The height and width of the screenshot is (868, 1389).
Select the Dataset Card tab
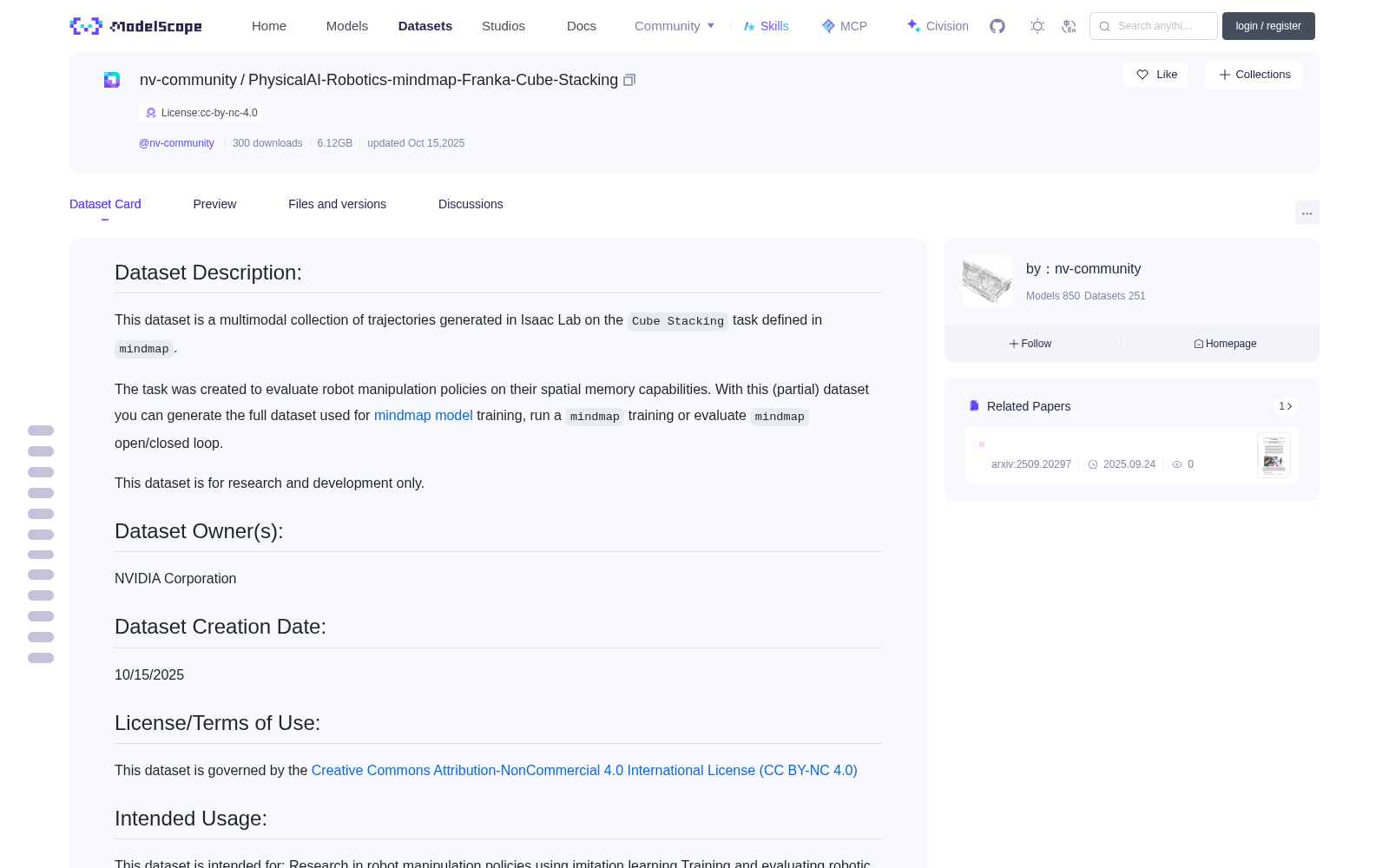click(x=105, y=204)
